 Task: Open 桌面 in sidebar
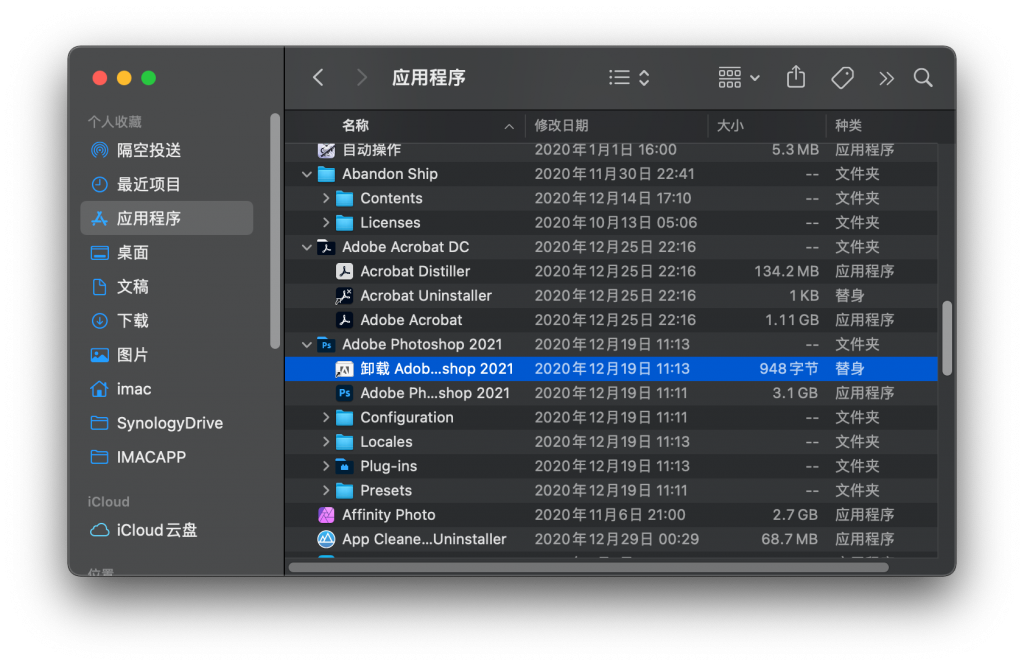(x=167, y=253)
